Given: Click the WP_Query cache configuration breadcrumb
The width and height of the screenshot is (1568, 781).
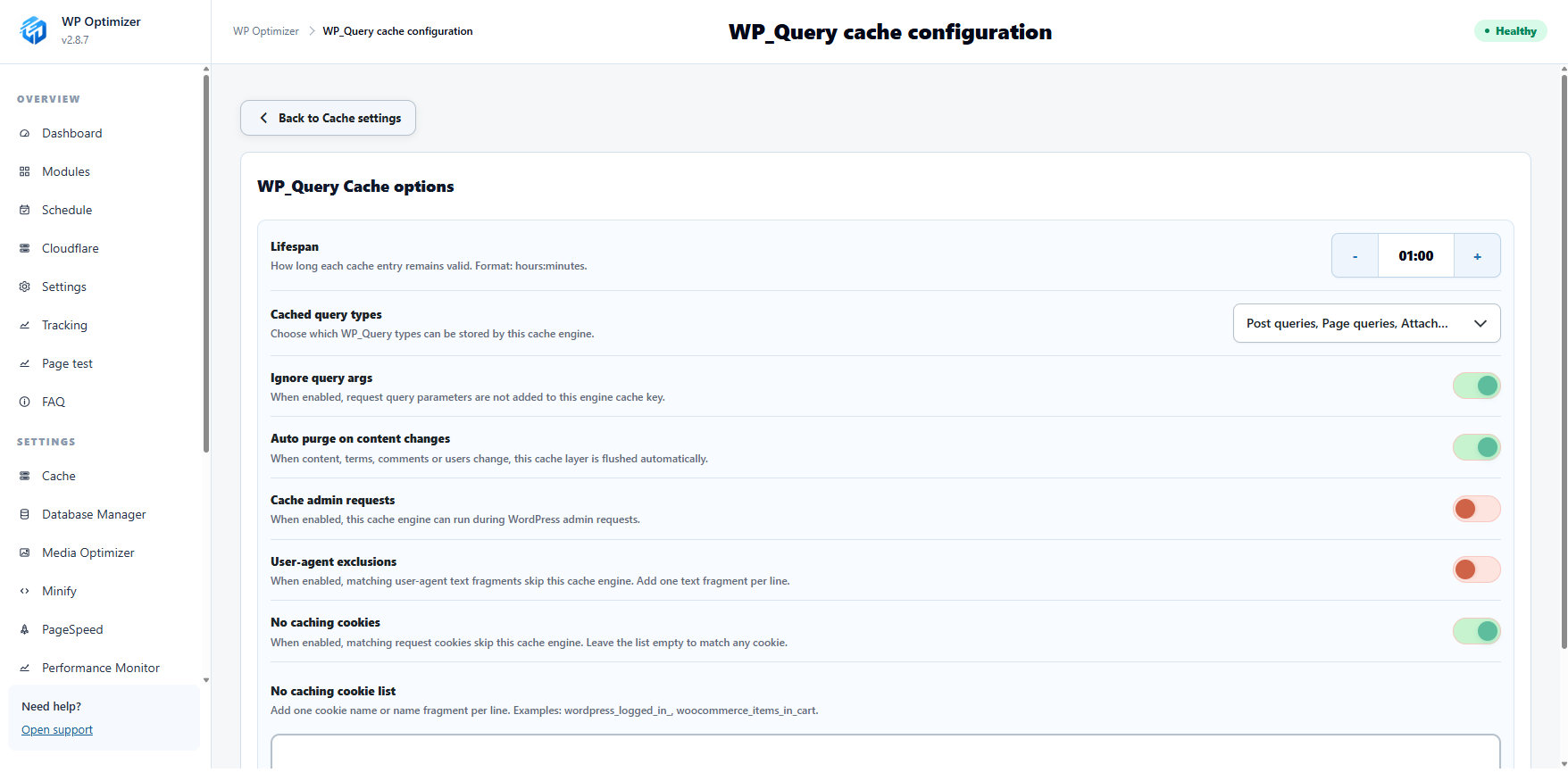Looking at the screenshot, I should [x=397, y=31].
